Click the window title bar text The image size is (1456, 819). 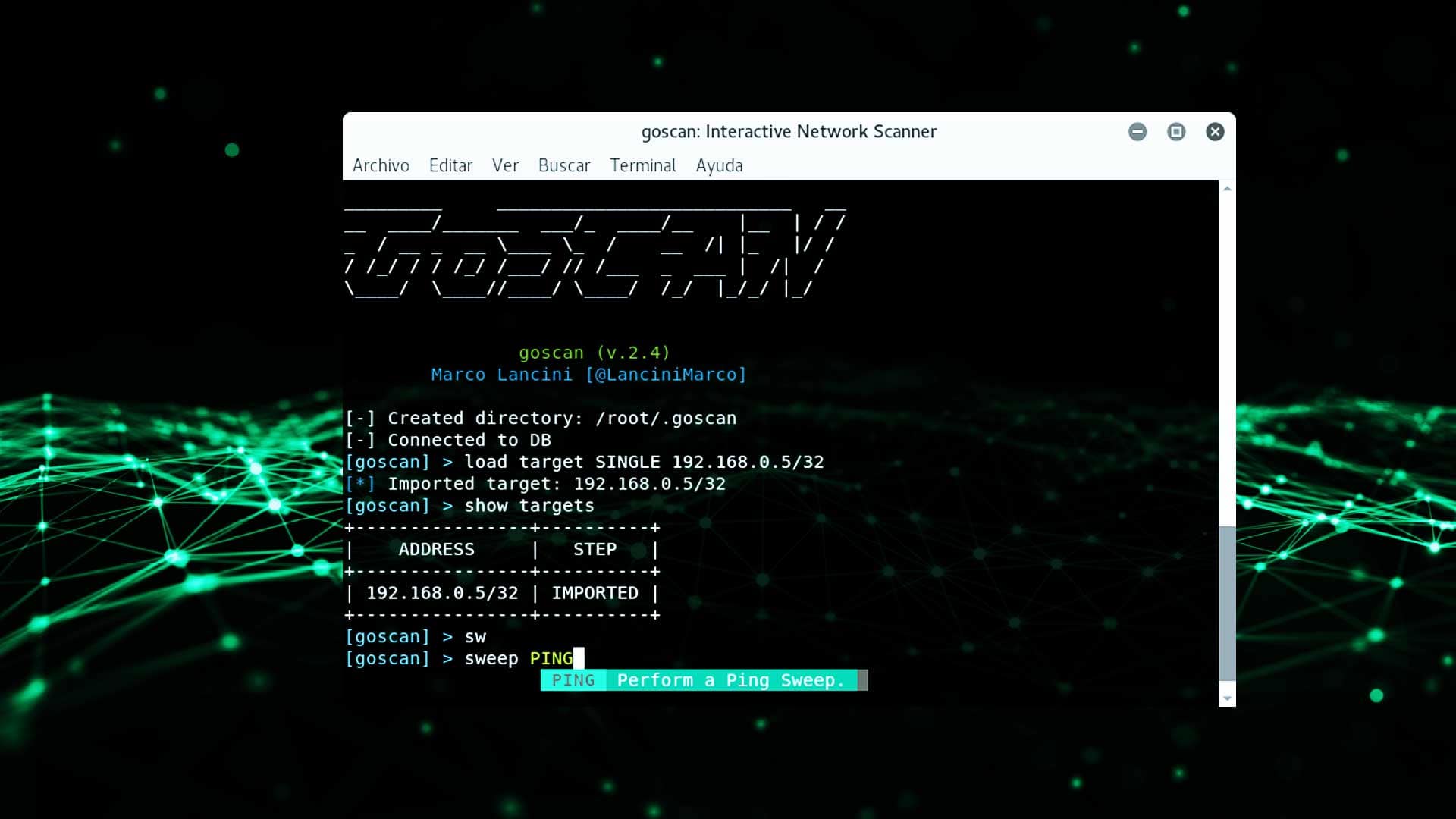[789, 132]
